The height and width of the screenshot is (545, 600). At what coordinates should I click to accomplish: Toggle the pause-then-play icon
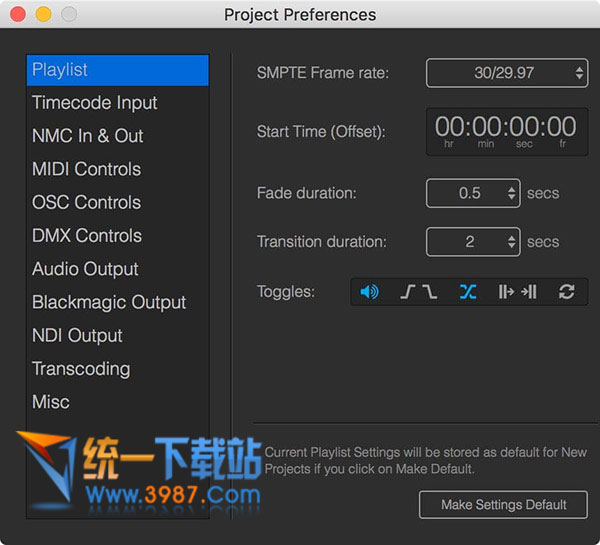[x=506, y=292]
